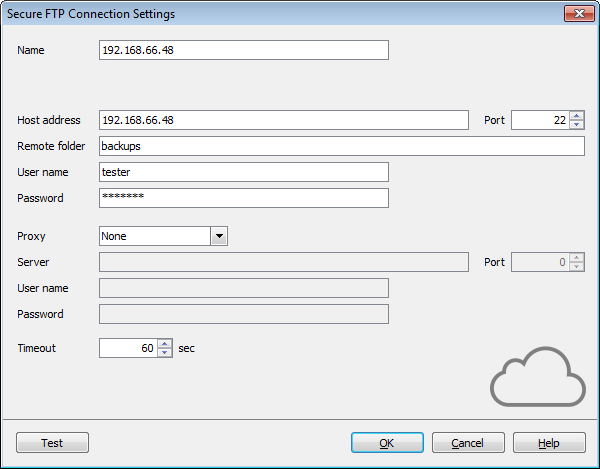
Task: Increase the host Port value
Action: click(x=576, y=116)
